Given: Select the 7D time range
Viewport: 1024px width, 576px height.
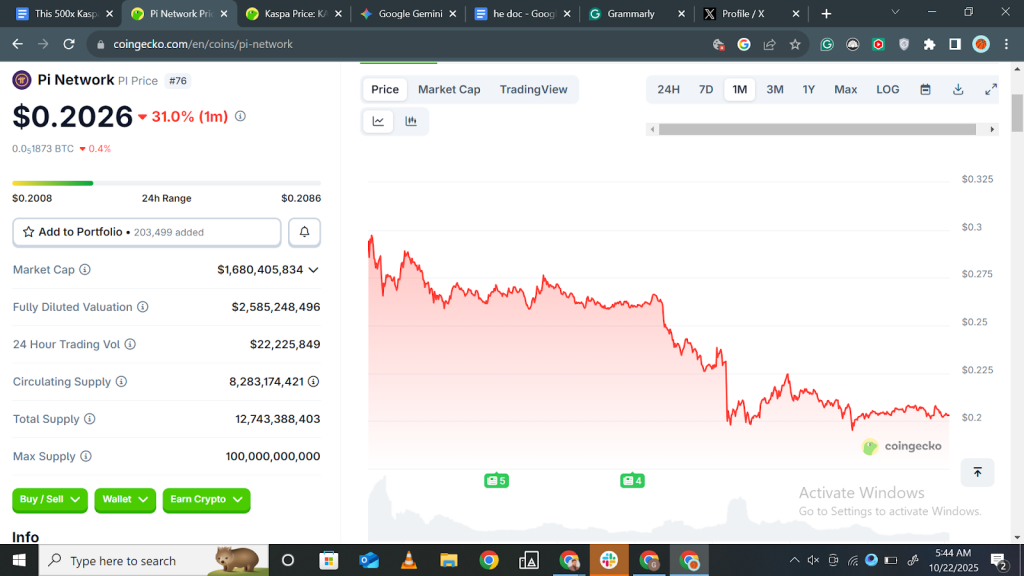Looking at the screenshot, I should (x=706, y=89).
